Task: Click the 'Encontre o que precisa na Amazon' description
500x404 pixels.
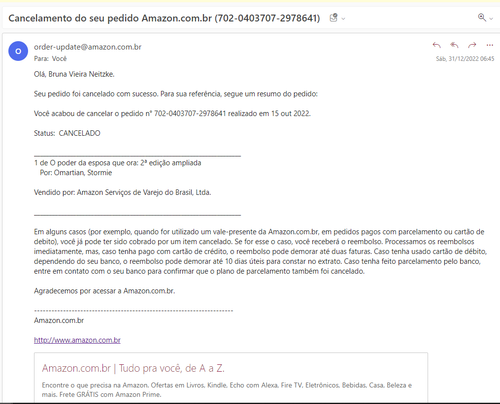Action: point(227,390)
